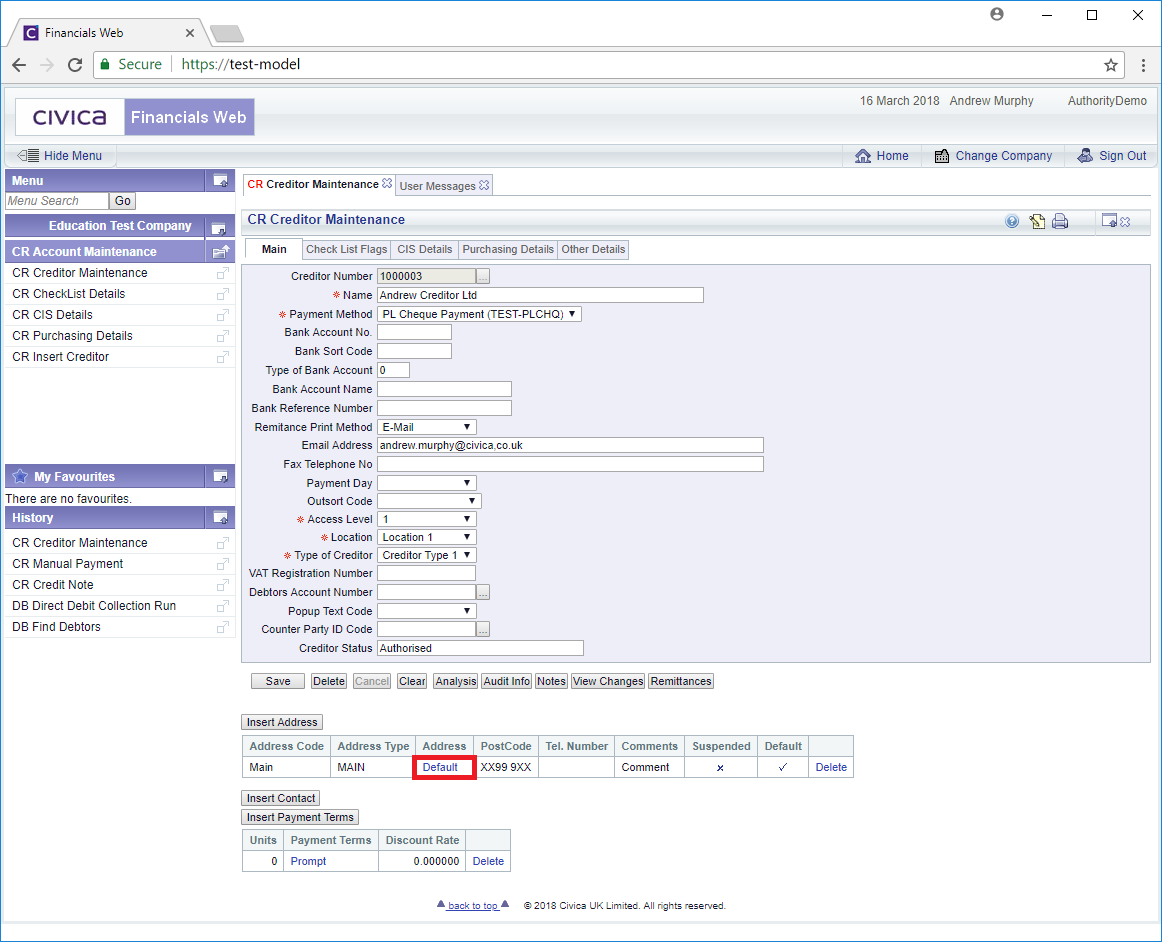Image resolution: width=1162 pixels, height=942 pixels.
Task: Click the Home icon link
Action: pyautogui.click(x=881, y=156)
